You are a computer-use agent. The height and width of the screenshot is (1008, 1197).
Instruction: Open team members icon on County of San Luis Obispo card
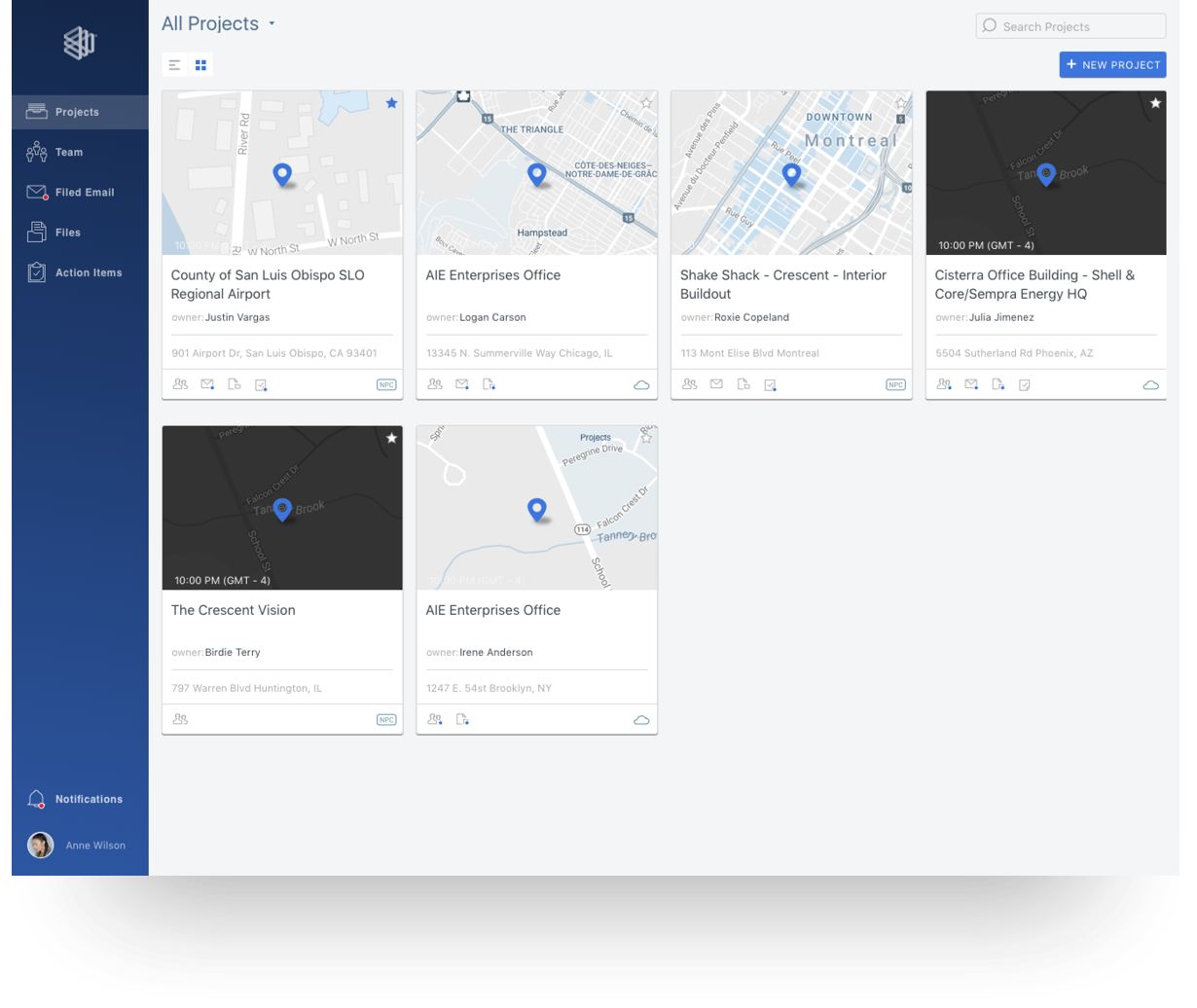(180, 384)
